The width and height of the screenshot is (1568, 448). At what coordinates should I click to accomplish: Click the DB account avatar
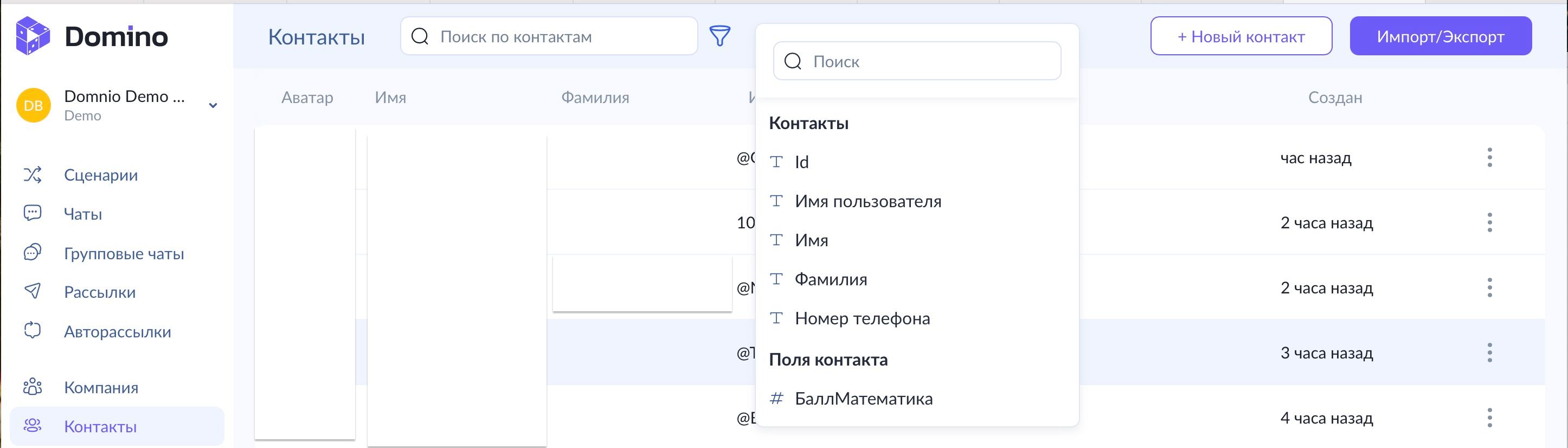point(34,105)
